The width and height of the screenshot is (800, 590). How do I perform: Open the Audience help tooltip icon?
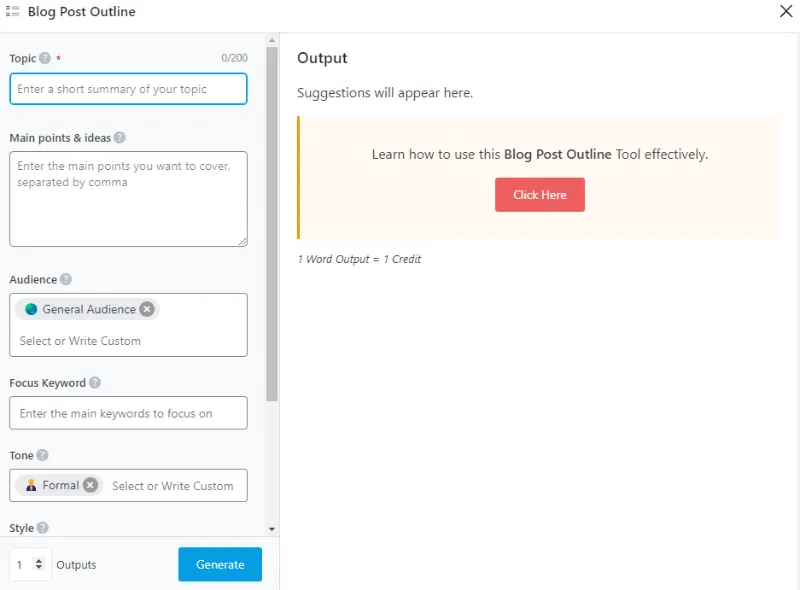pyautogui.click(x=66, y=280)
